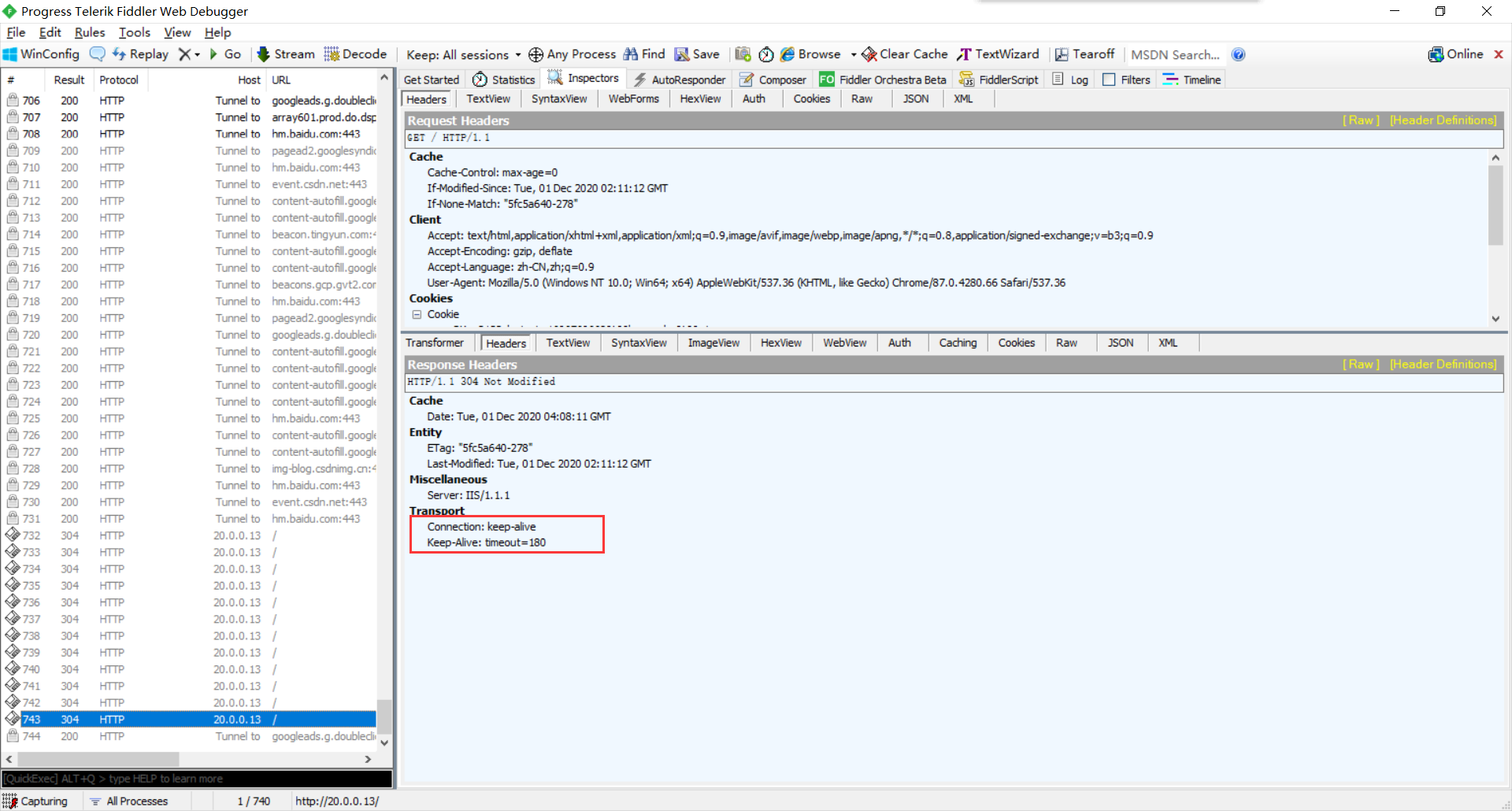Toggle Capturing in status bar
The width and height of the screenshot is (1512, 811).
click(36, 801)
